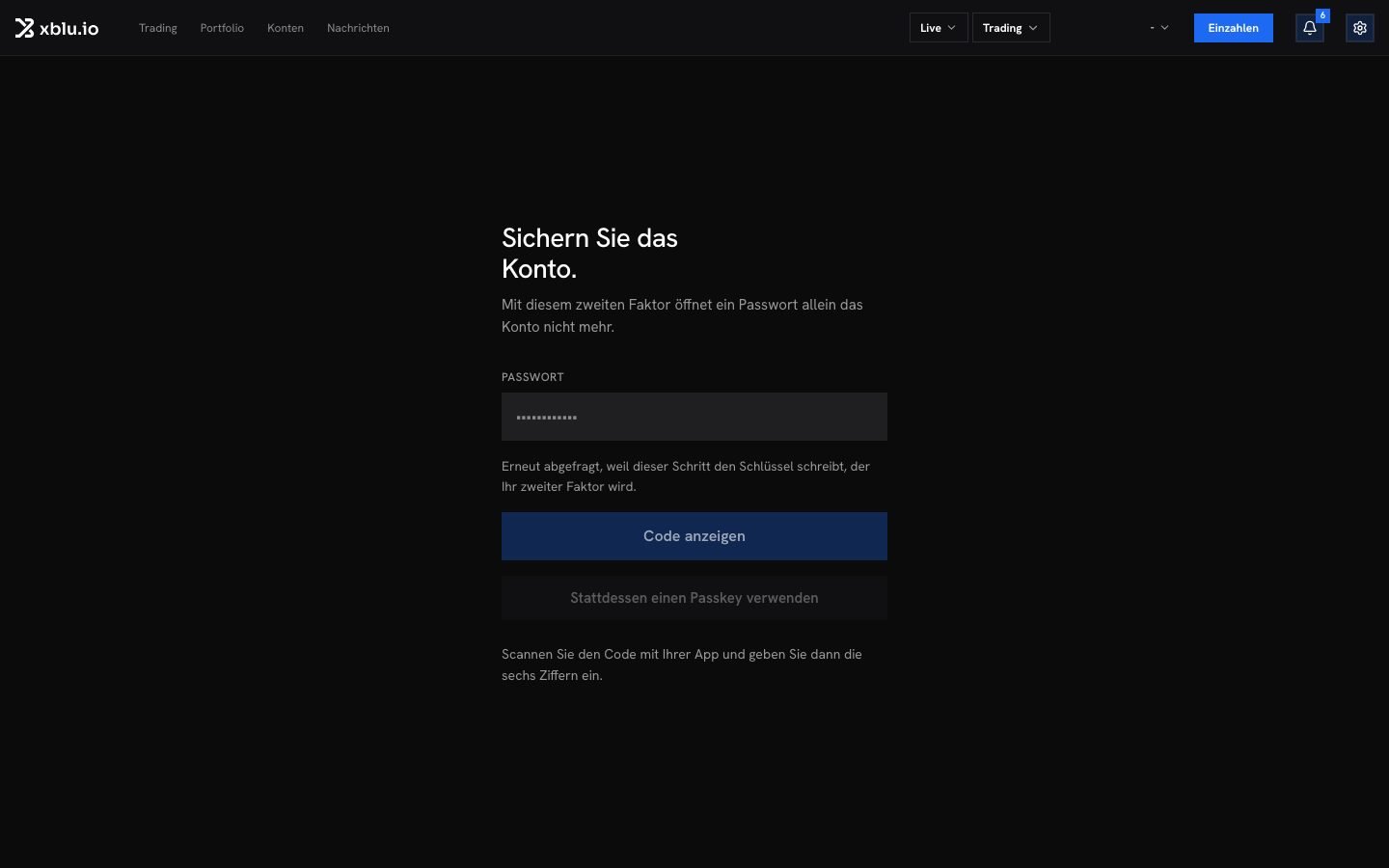This screenshot has height=868, width=1389.
Task: Expand the Live mode dropdown
Action: (x=939, y=28)
